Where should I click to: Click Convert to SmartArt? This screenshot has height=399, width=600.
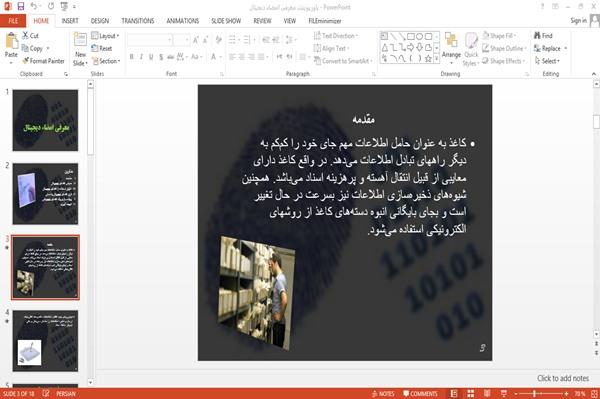342,60
